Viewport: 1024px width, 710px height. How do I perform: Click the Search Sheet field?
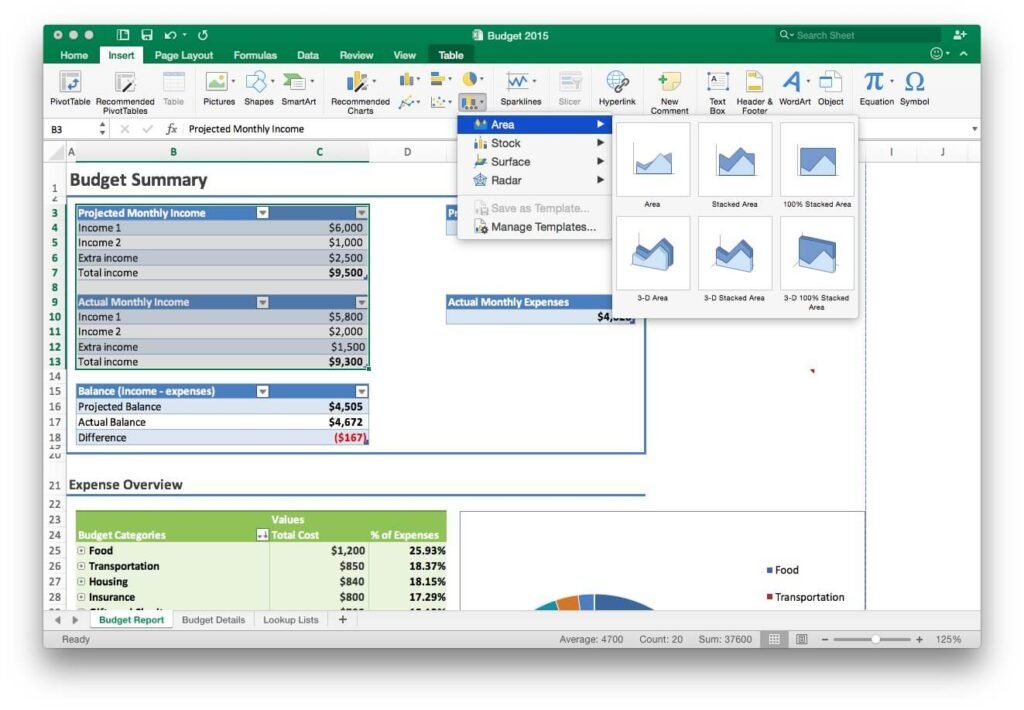click(857, 35)
